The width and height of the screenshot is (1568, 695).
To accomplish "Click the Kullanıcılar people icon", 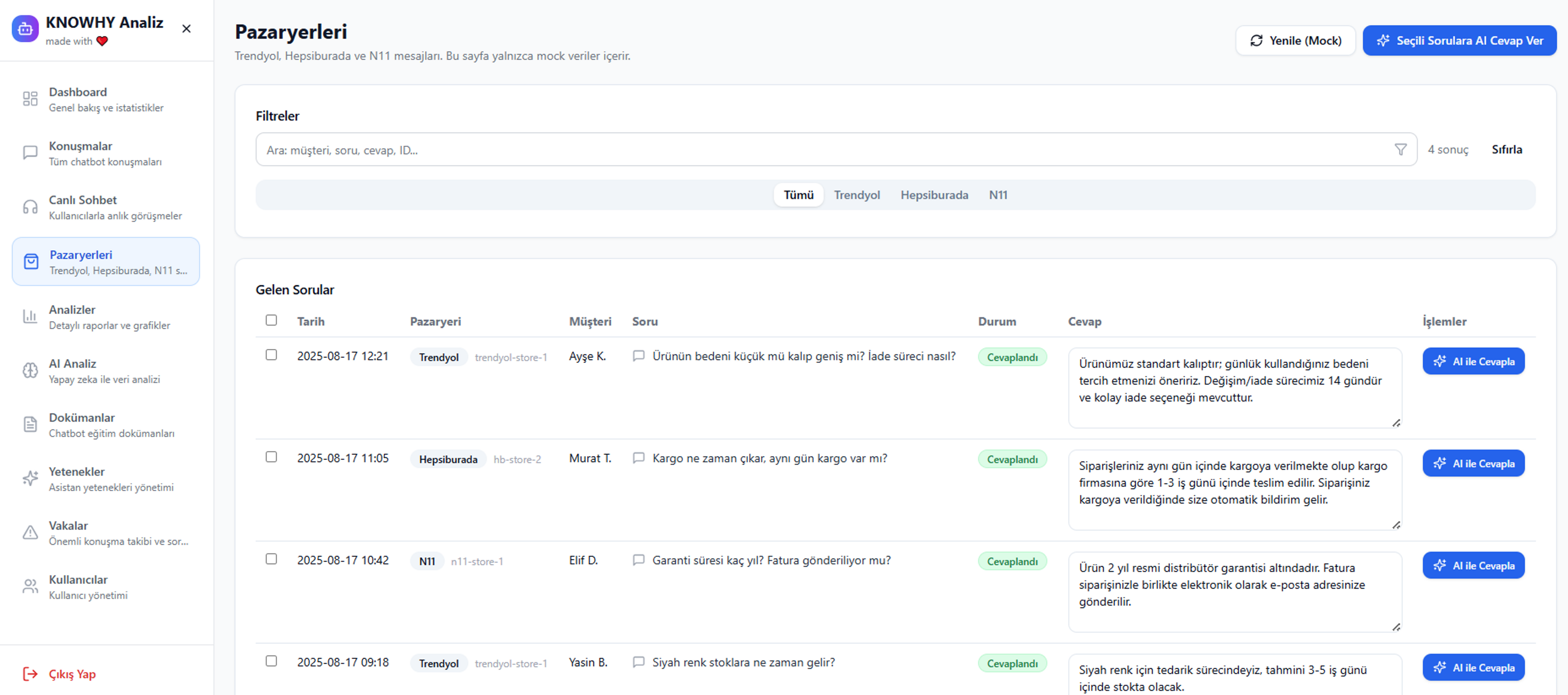I will [x=31, y=587].
